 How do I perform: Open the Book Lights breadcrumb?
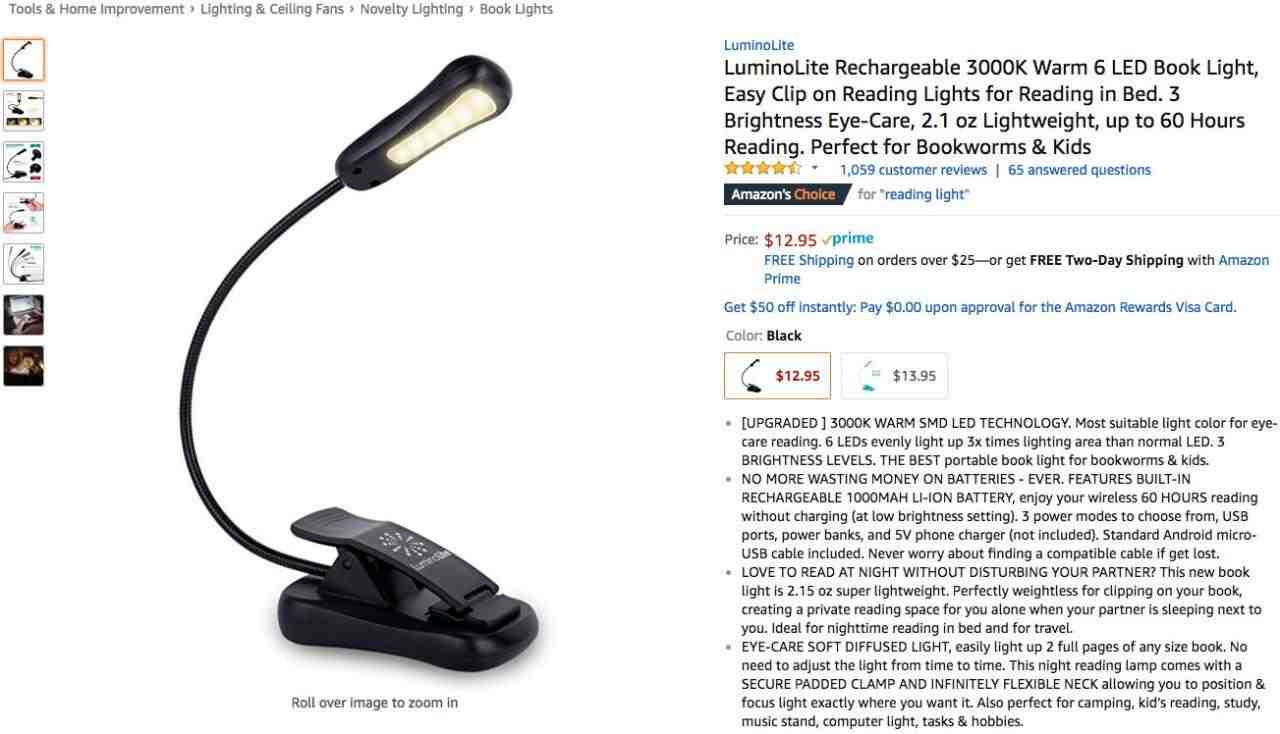click(516, 9)
